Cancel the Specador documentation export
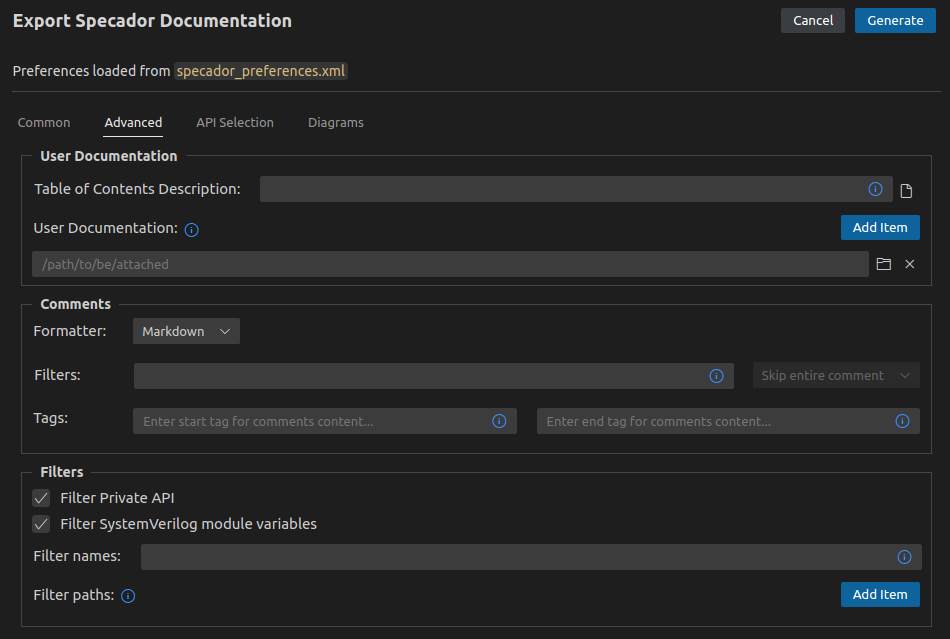Image resolution: width=950 pixels, height=639 pixels. [x=812, y=20]
